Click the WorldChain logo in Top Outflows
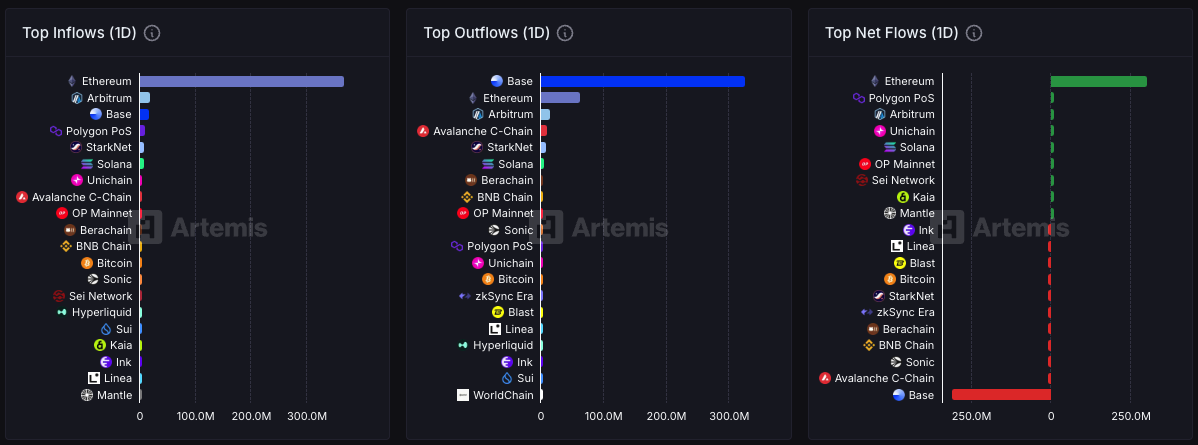The height and width of the screenshot is (445, 1198). (x=463, y=395)
